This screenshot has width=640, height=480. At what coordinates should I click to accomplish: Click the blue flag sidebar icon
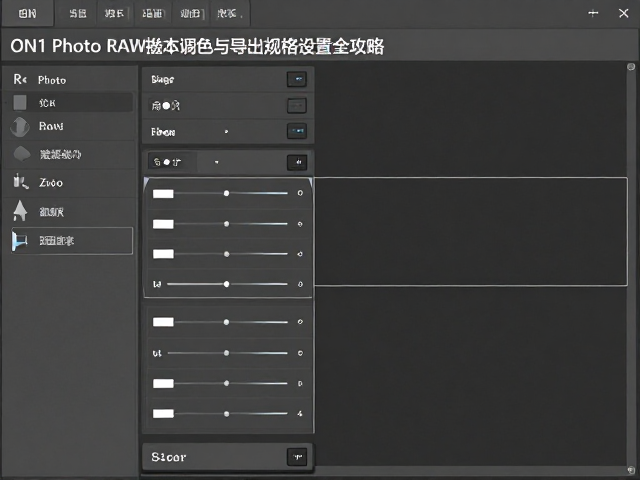(x=19, y=241)
